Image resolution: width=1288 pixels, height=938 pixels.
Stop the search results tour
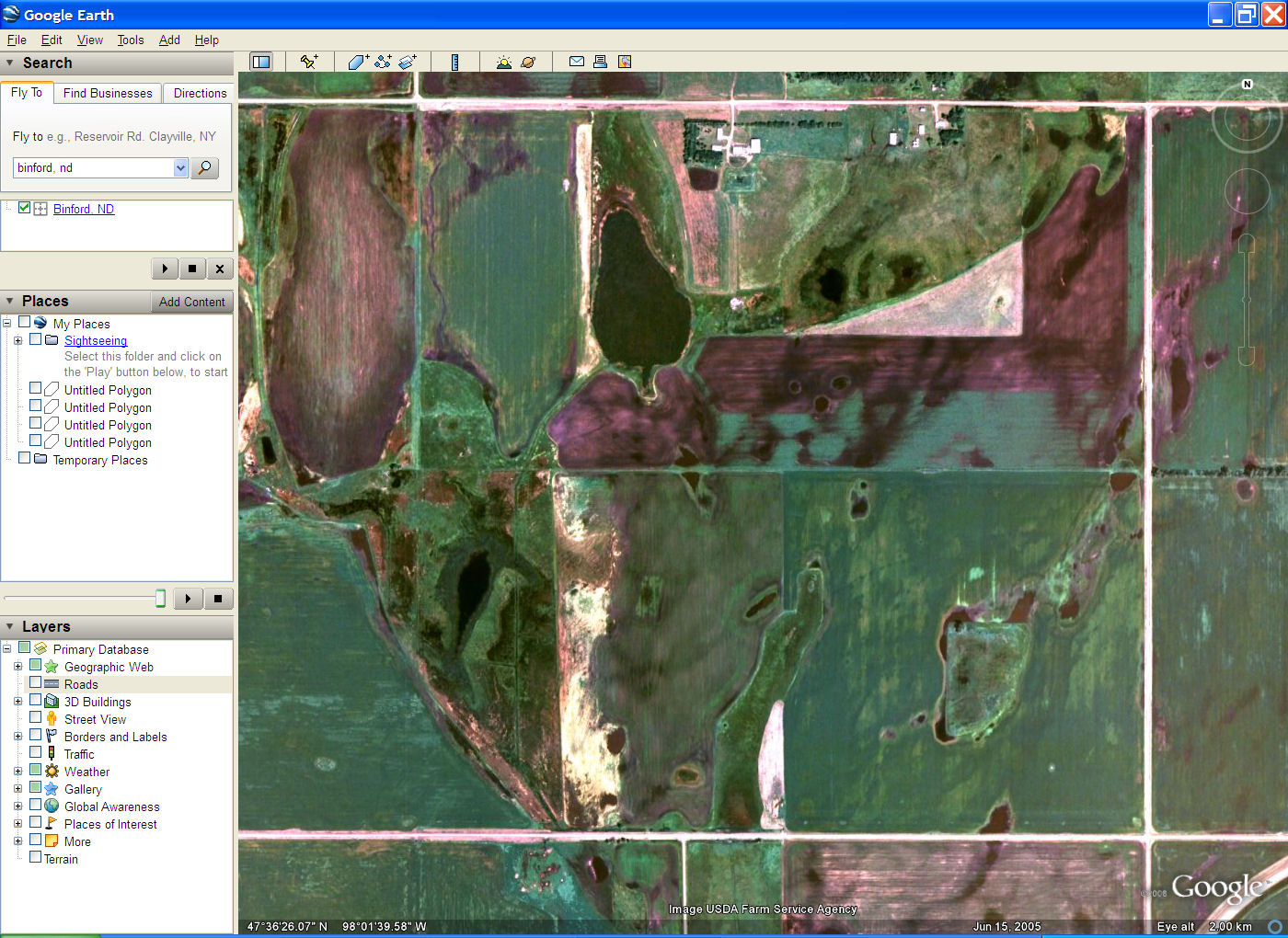[x=191, y=269]
